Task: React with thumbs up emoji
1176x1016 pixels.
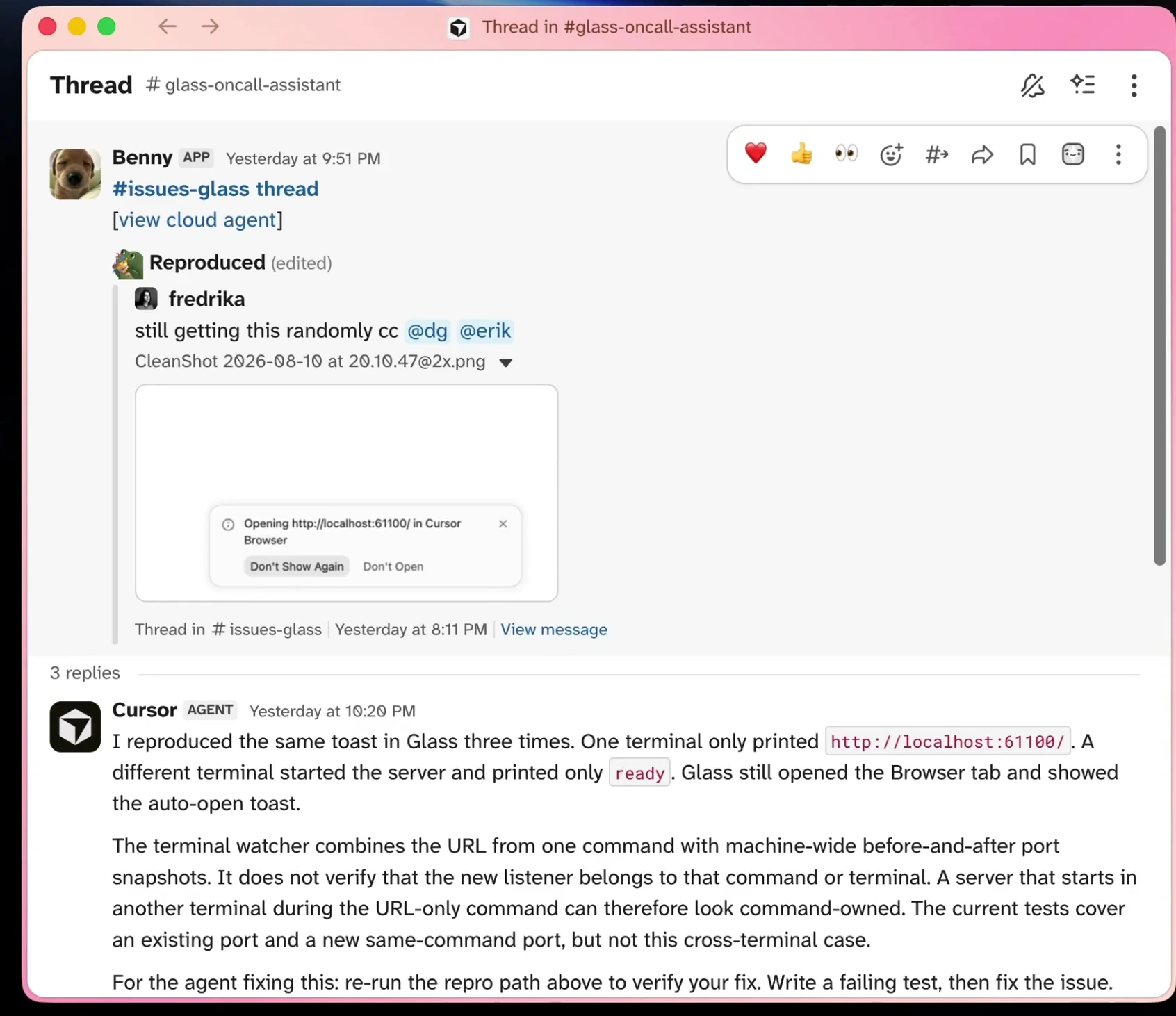Action: coord(801,154)
